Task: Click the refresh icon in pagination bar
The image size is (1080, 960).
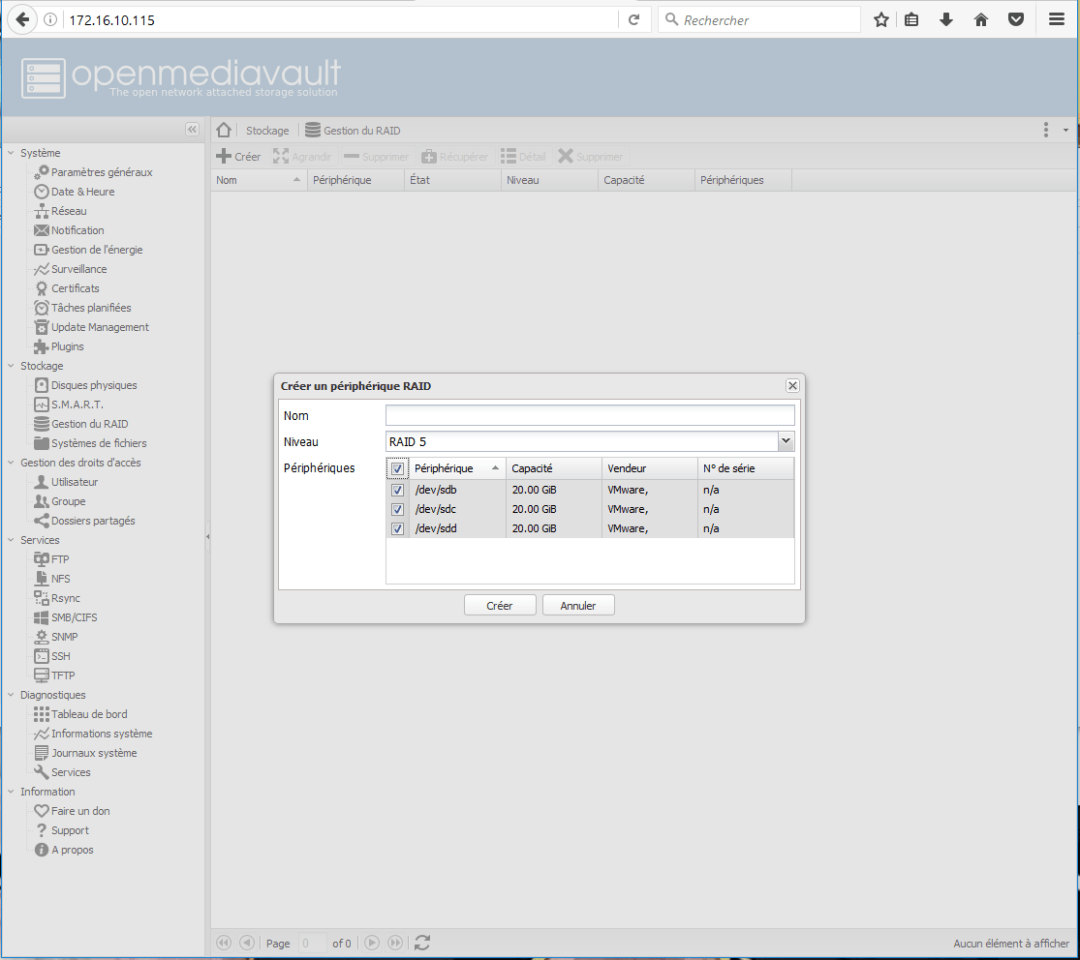Action: (x=422, y=943)
